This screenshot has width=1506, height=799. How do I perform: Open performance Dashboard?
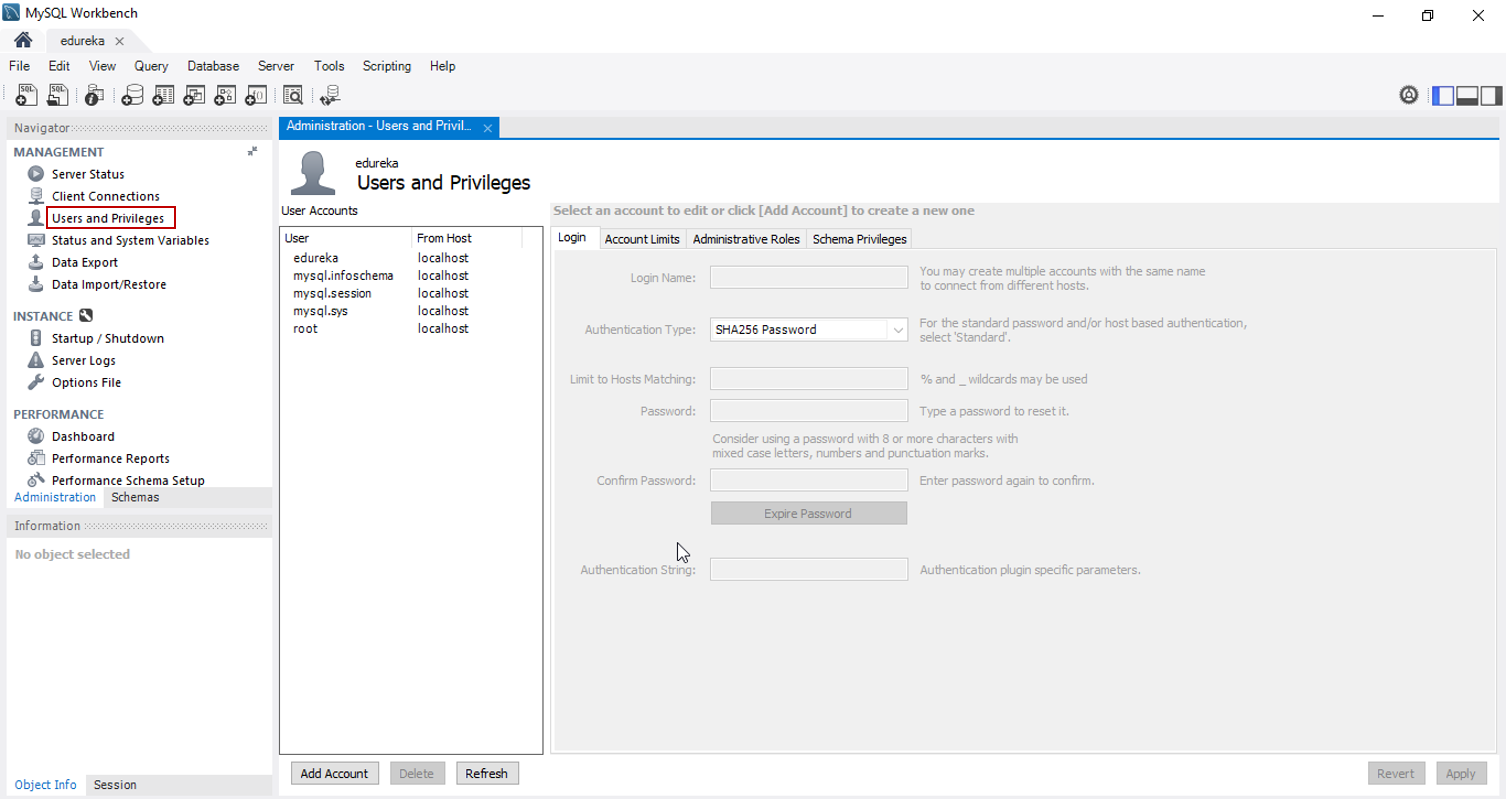(x=83, y=436)
